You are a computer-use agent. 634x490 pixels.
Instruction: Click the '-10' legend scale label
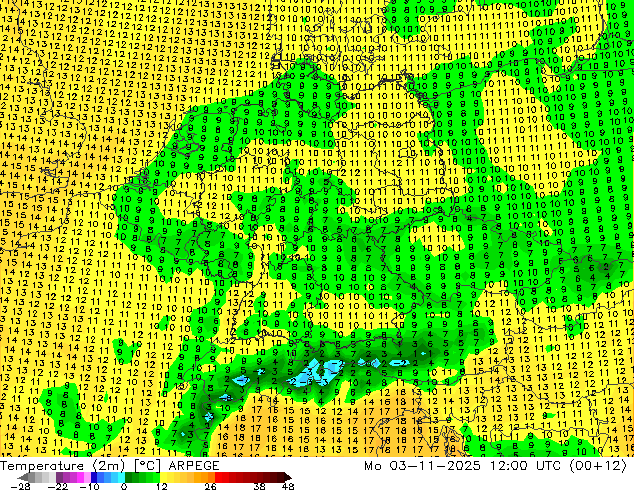pyautogui.click(x=89, y=486)
